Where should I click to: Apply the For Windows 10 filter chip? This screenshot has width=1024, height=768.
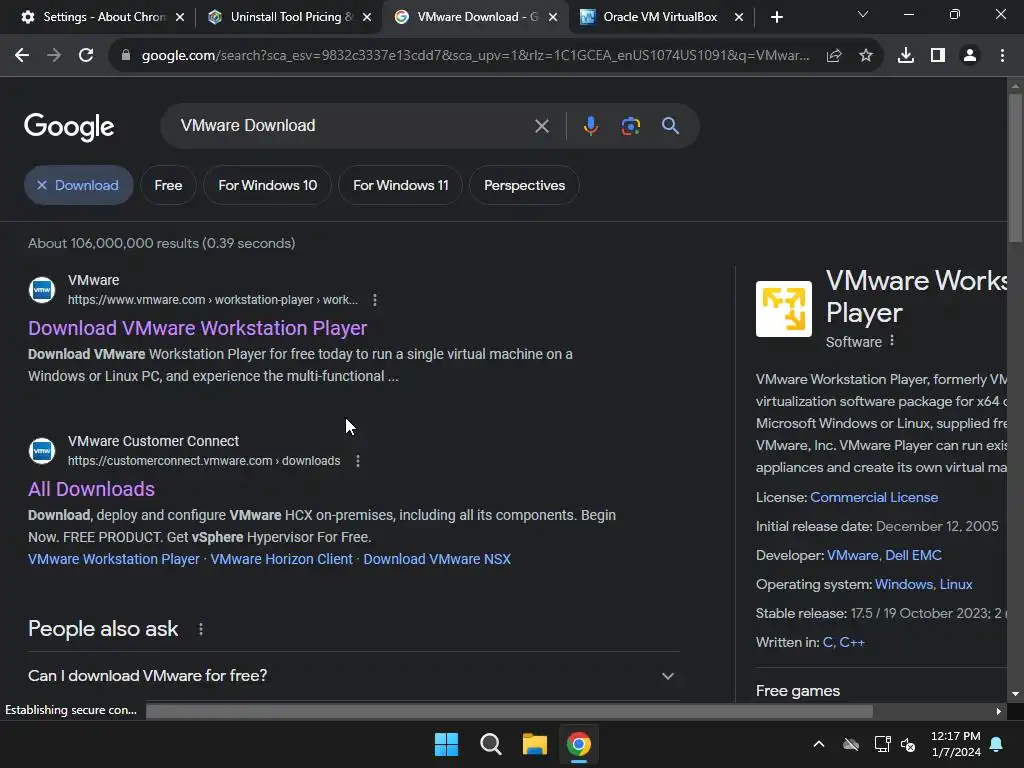pyautogui.click(x=268, y=185)
